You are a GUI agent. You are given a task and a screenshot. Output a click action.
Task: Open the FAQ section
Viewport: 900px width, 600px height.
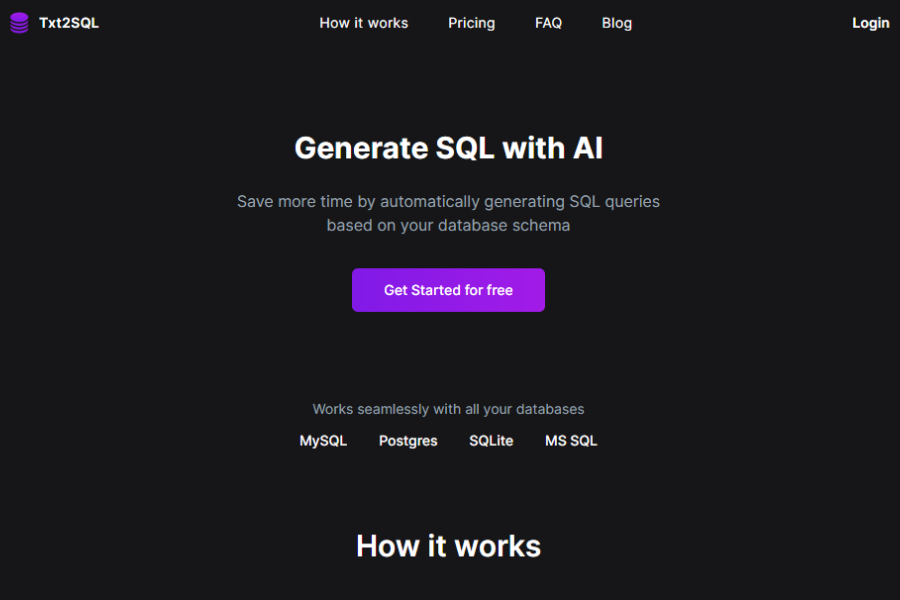tap(548, 23)
